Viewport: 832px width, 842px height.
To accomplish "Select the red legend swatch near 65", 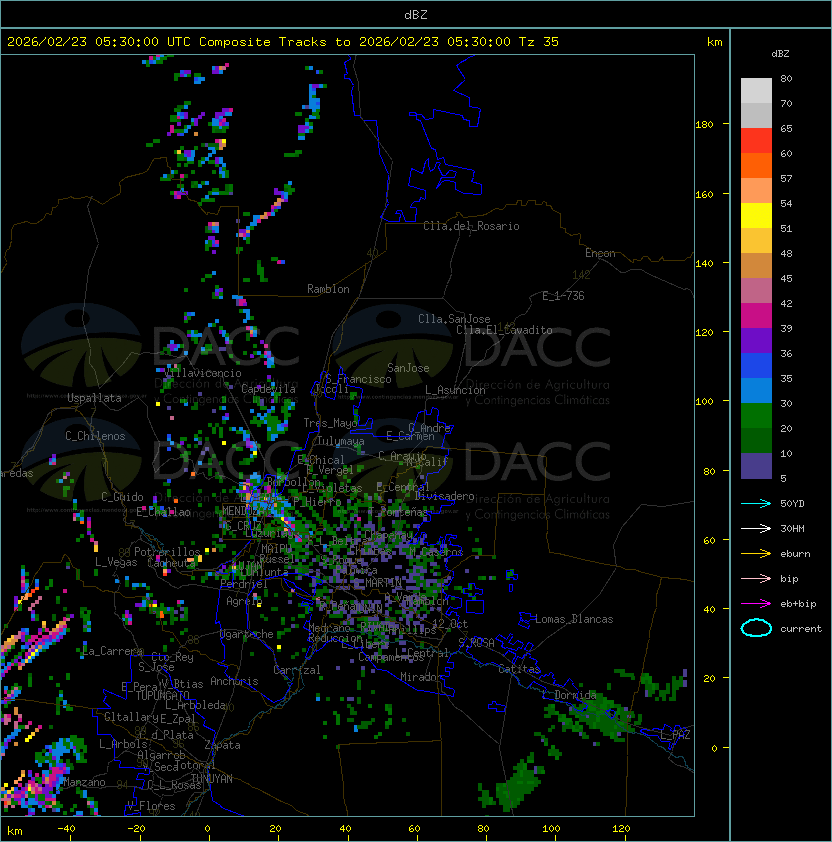I will 756,140.
